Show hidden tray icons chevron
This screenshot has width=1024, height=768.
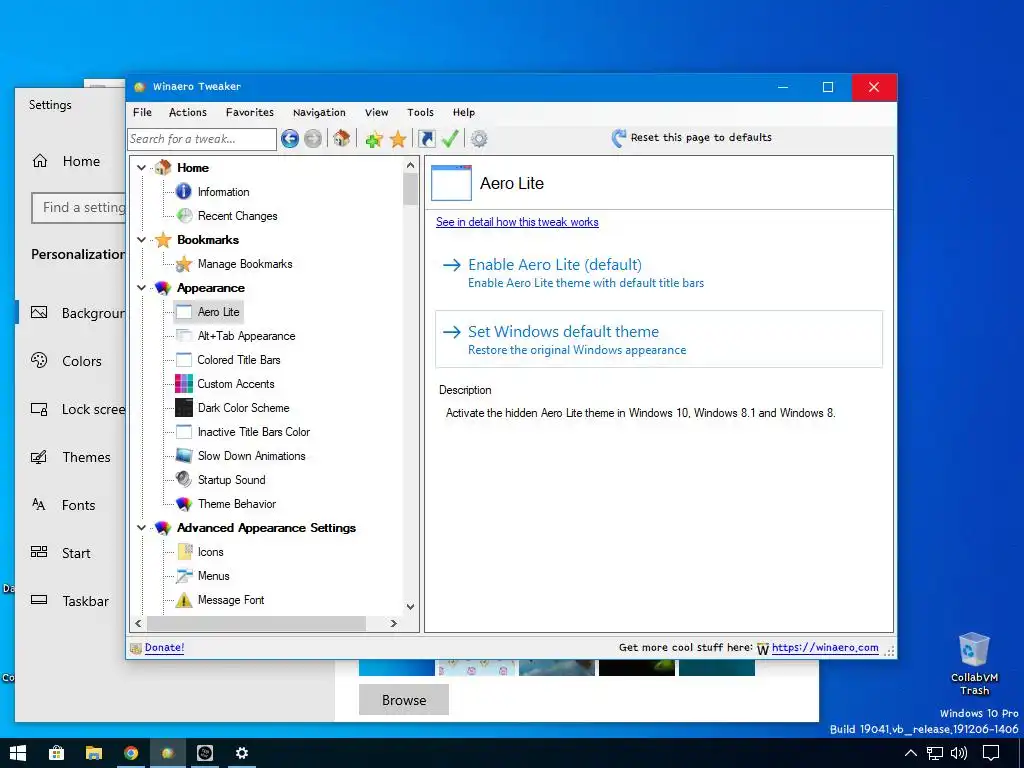coord(910,753)
